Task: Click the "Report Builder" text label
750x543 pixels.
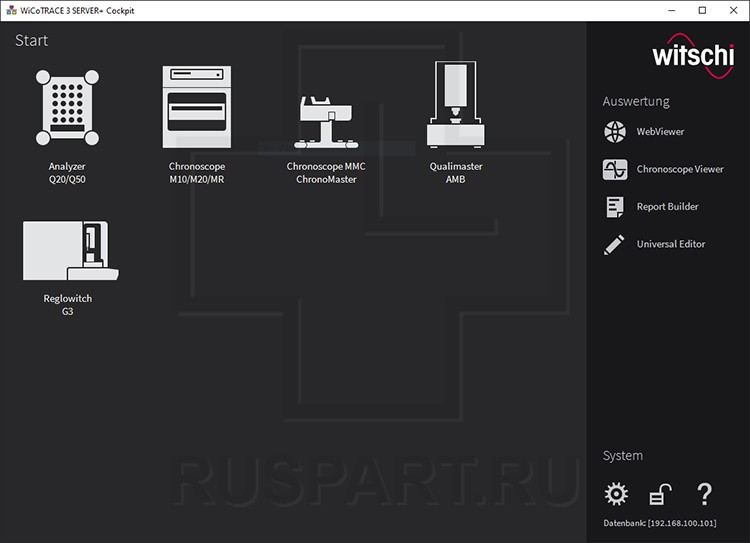Action: 667,207
